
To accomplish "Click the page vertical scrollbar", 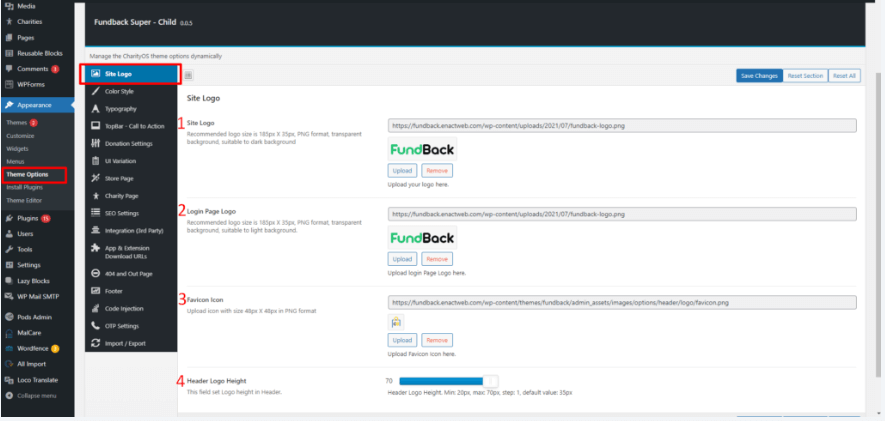I will click(x=879, y=225).
